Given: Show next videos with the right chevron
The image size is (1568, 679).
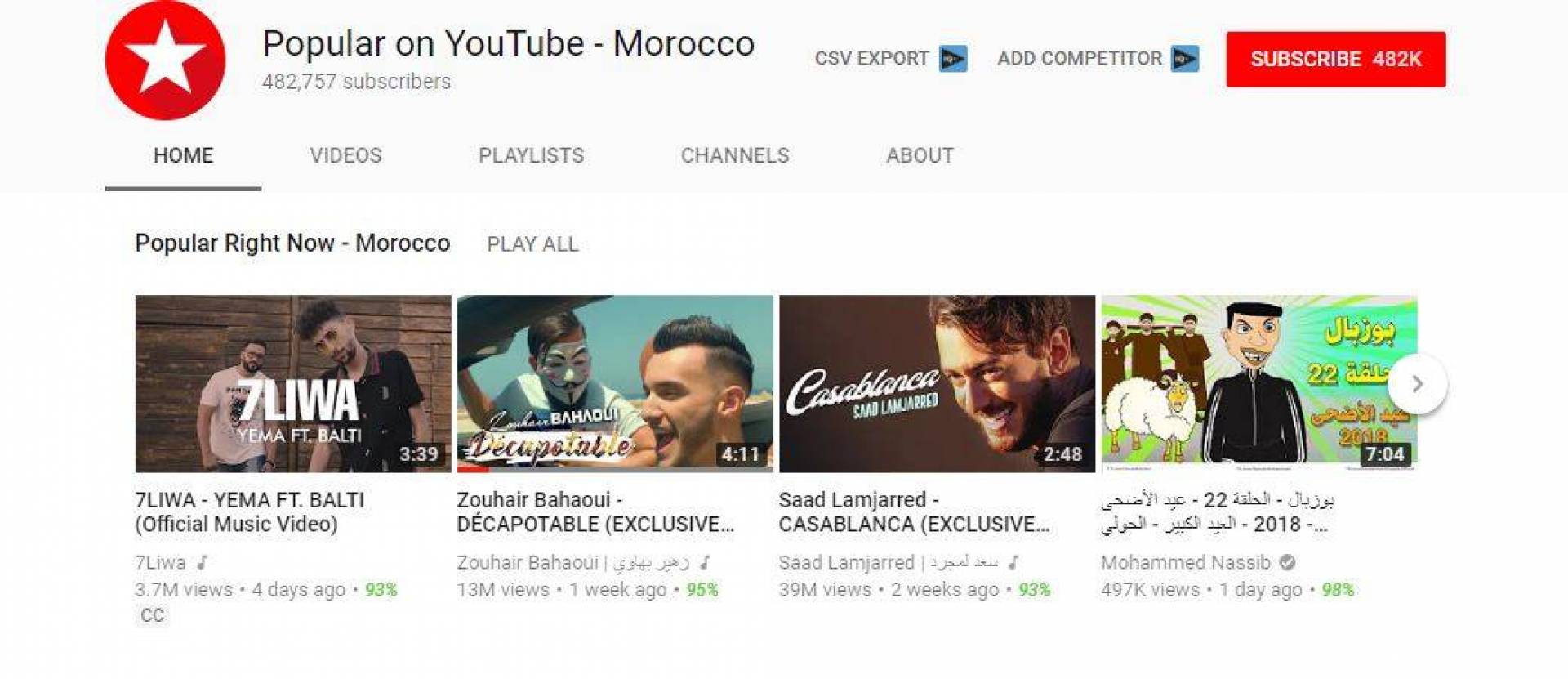Looking at the screenshot, I should click(1418, 384).
